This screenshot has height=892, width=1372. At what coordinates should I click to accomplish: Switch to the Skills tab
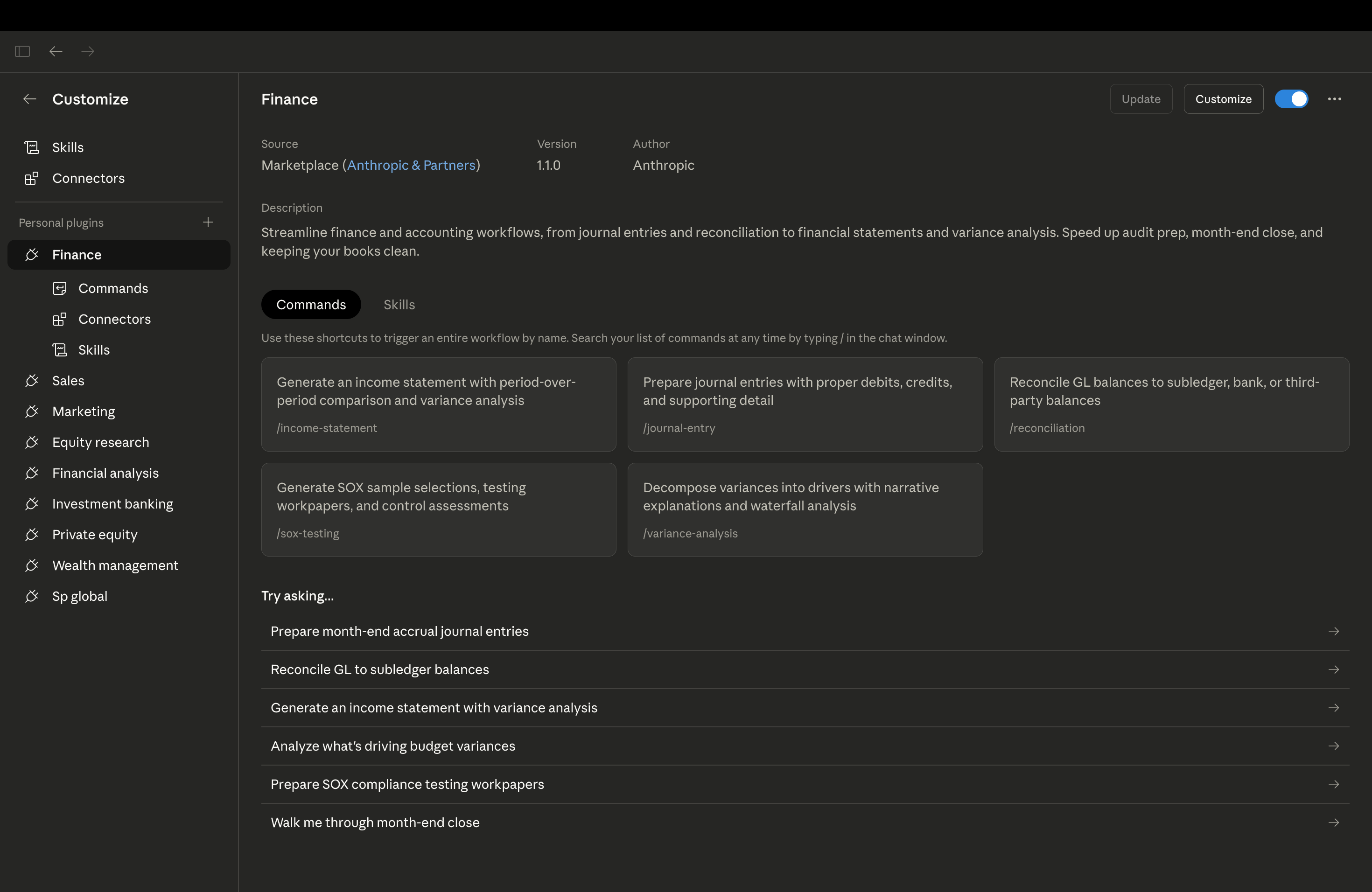tap(399, 304)
